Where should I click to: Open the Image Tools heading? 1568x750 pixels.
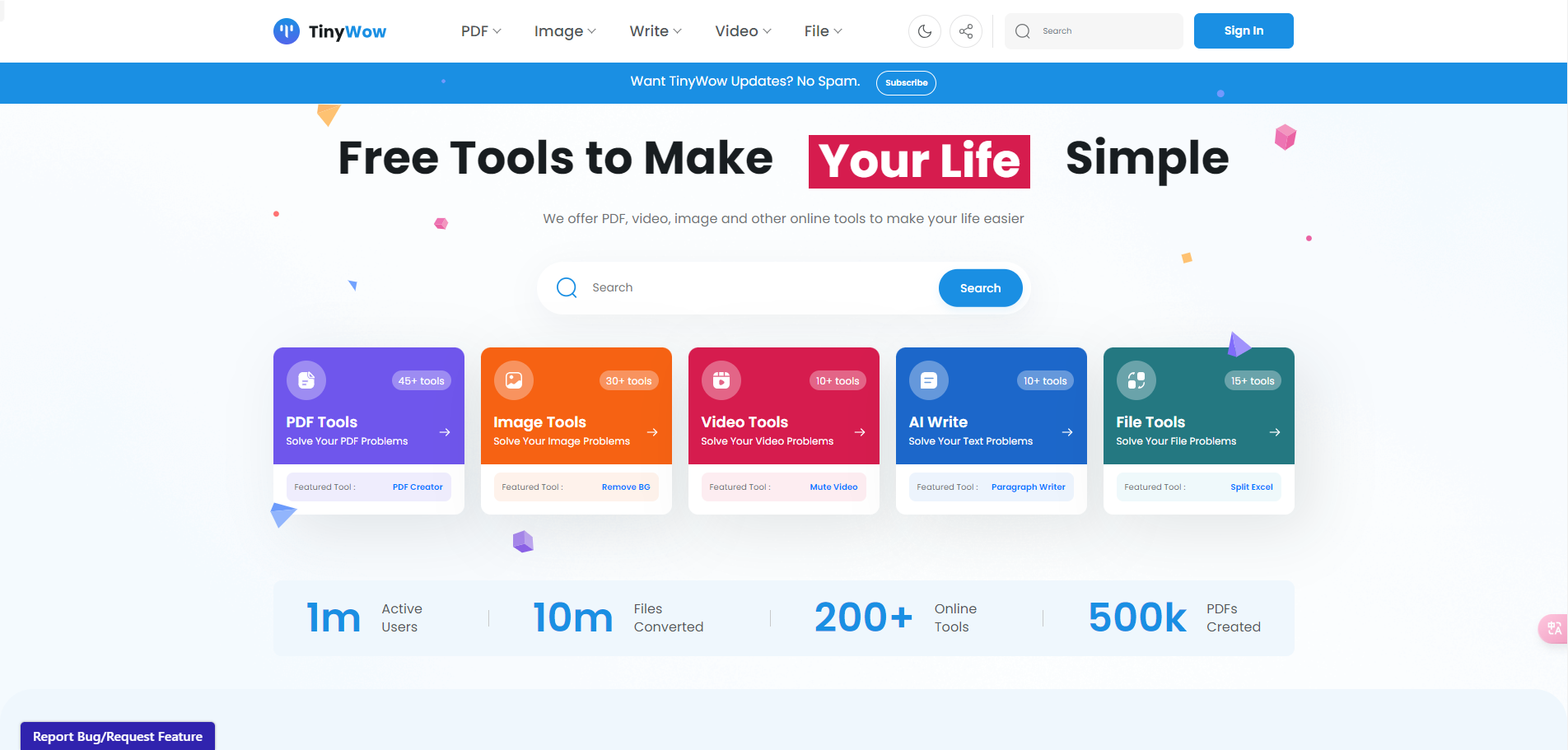pyautogui.click(x=539, y=422)
